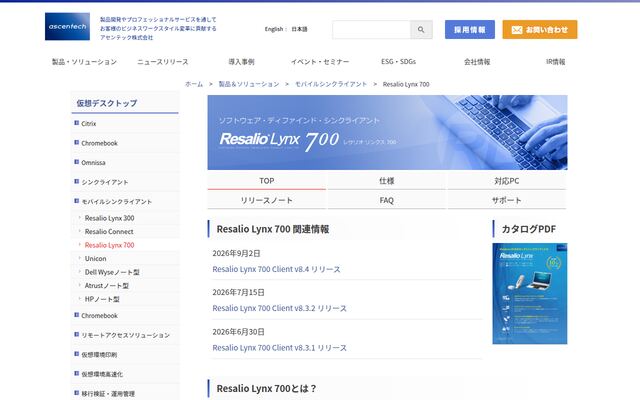Open the ニュースリリース menu
Viewport: 640px width, 400px height.
pos(162,62)
